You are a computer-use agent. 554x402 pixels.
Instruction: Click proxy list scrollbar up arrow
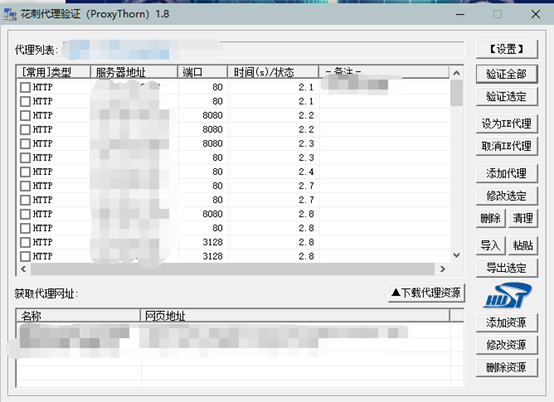pyautogui.click(x=456, y=73)
